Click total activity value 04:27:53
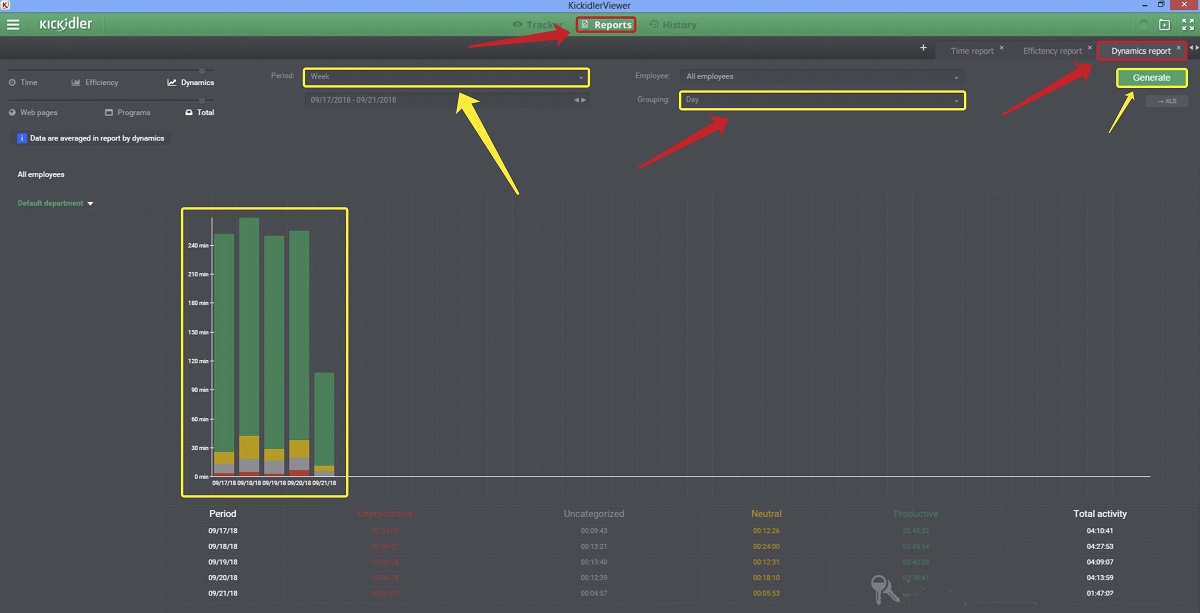The image size is (1200, 613). tap(1100, 547)
